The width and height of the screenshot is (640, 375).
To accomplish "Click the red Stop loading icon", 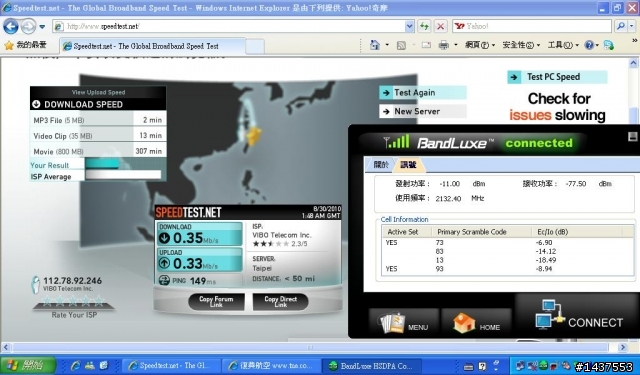I will (440, 27).
